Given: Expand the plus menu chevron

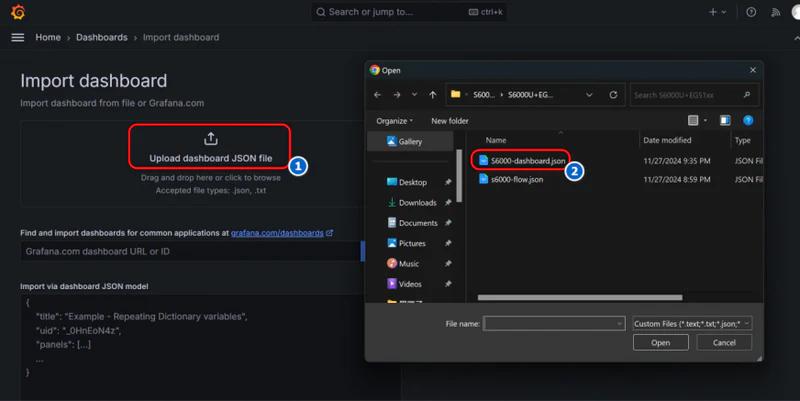Looking at the screenshot, I should coord(723,12).
